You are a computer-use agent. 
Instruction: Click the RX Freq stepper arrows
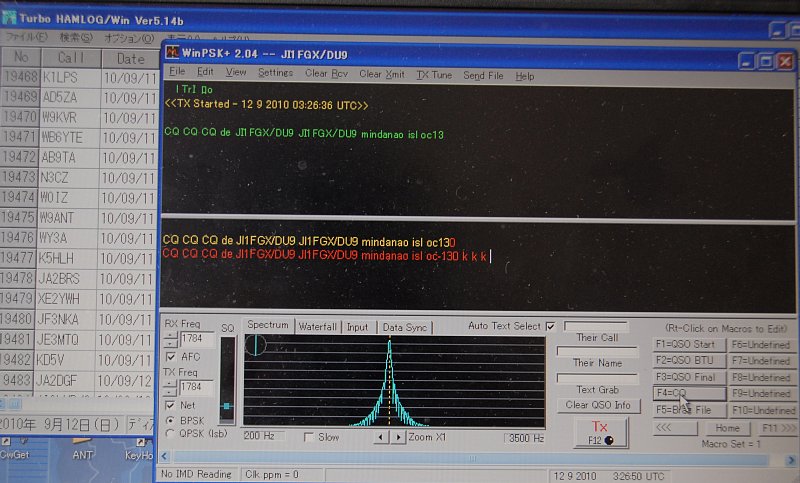point(170,339)
